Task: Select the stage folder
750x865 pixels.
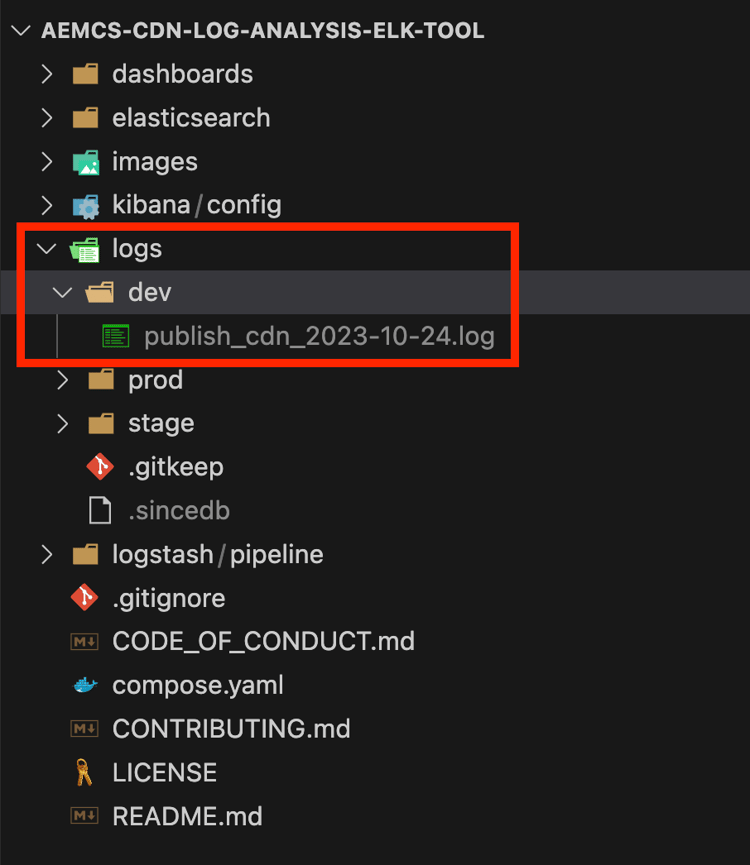Action: pos(161,424)
